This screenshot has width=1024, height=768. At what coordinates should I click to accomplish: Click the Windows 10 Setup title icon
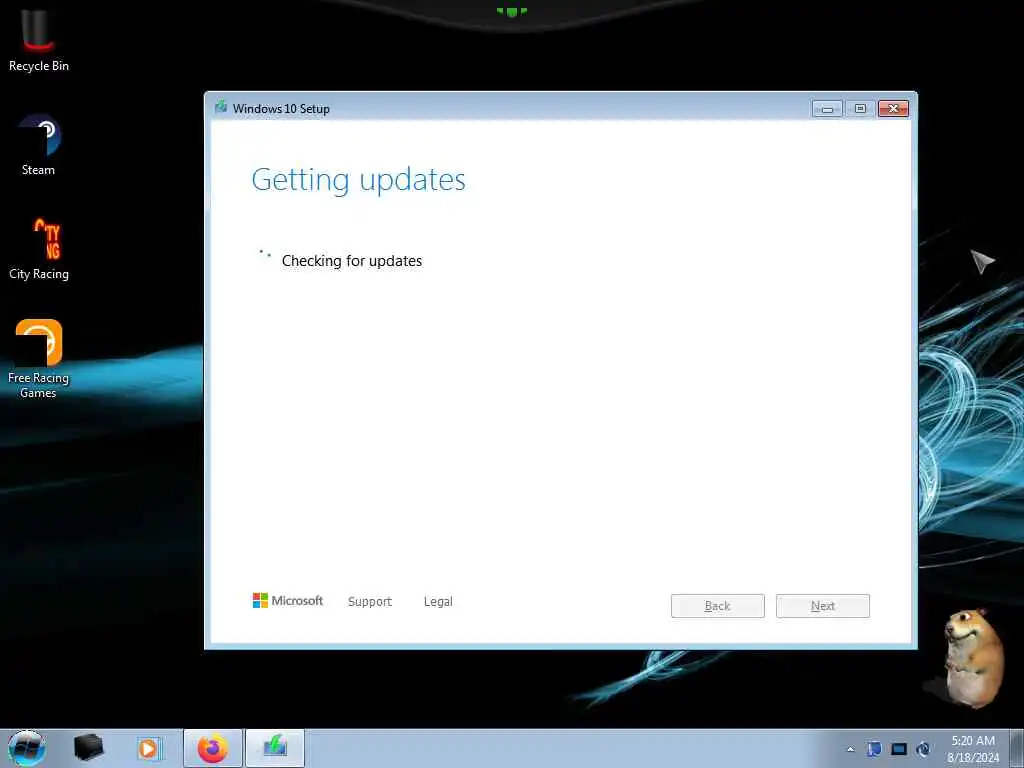click(x=221, y=107)
